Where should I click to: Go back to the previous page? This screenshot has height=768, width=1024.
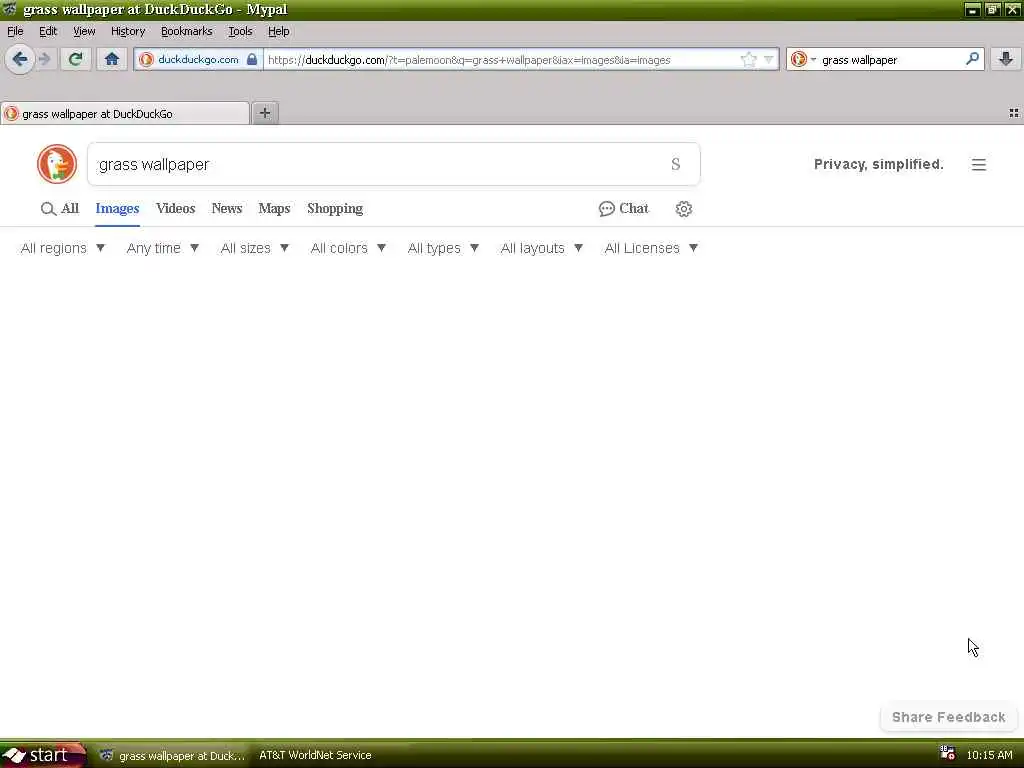(20, 59)
